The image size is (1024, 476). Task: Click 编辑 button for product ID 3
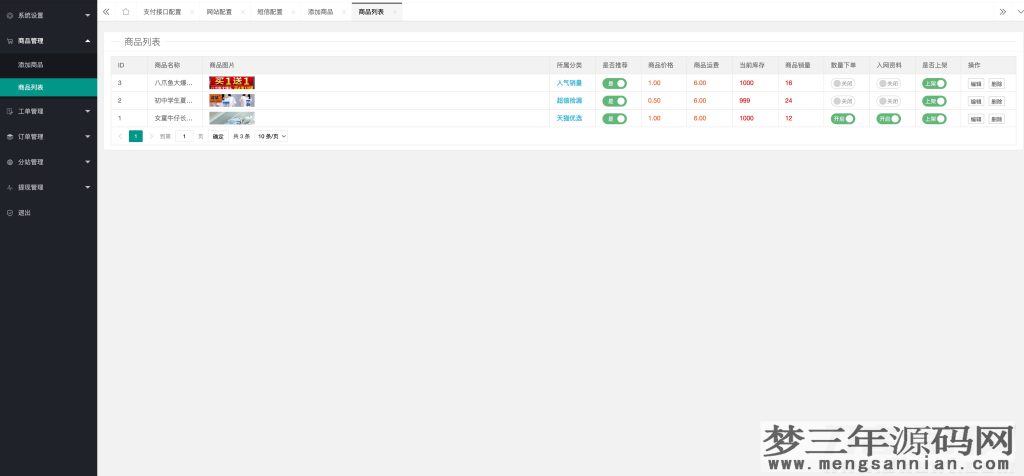[x=976, y=84]
